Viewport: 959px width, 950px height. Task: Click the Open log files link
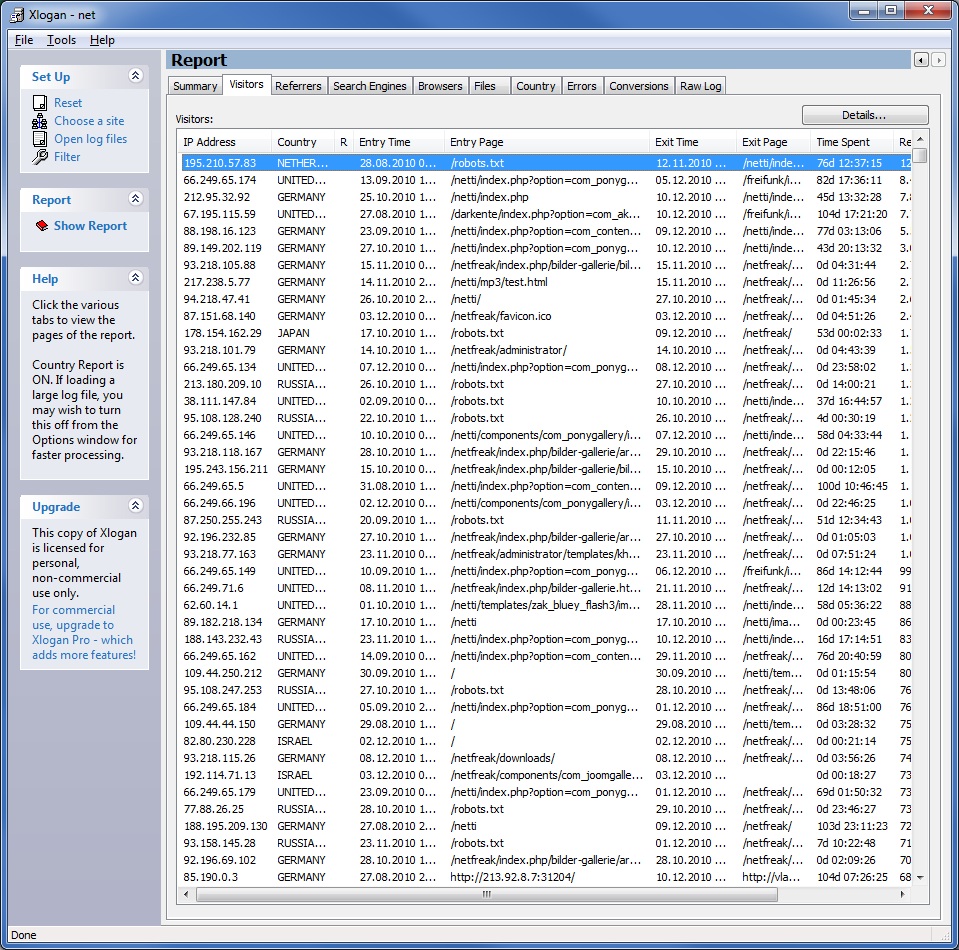tap(91, 139)
